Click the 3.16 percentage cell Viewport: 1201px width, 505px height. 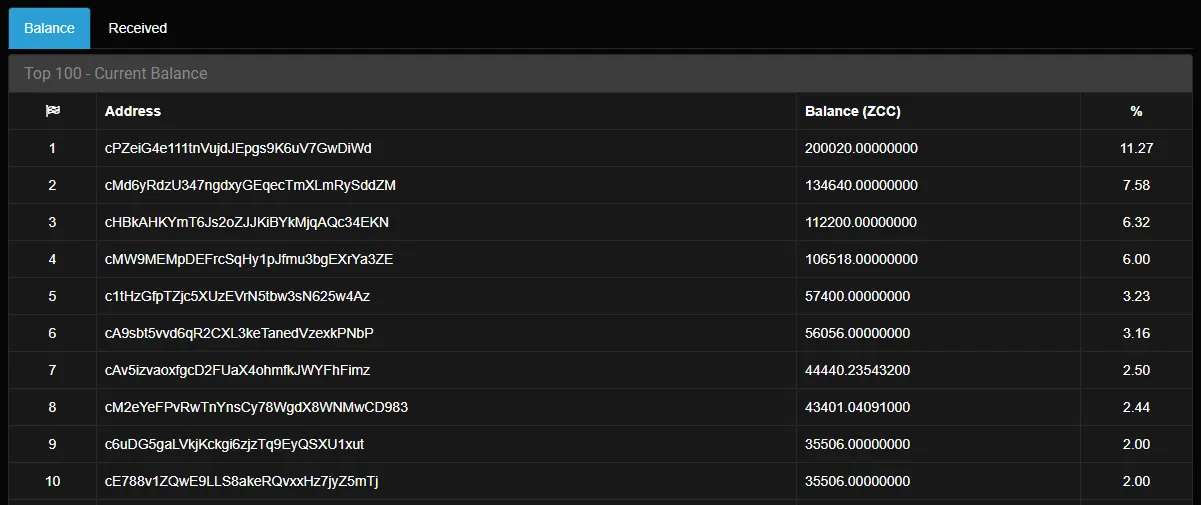click(x=1137, y=333)
